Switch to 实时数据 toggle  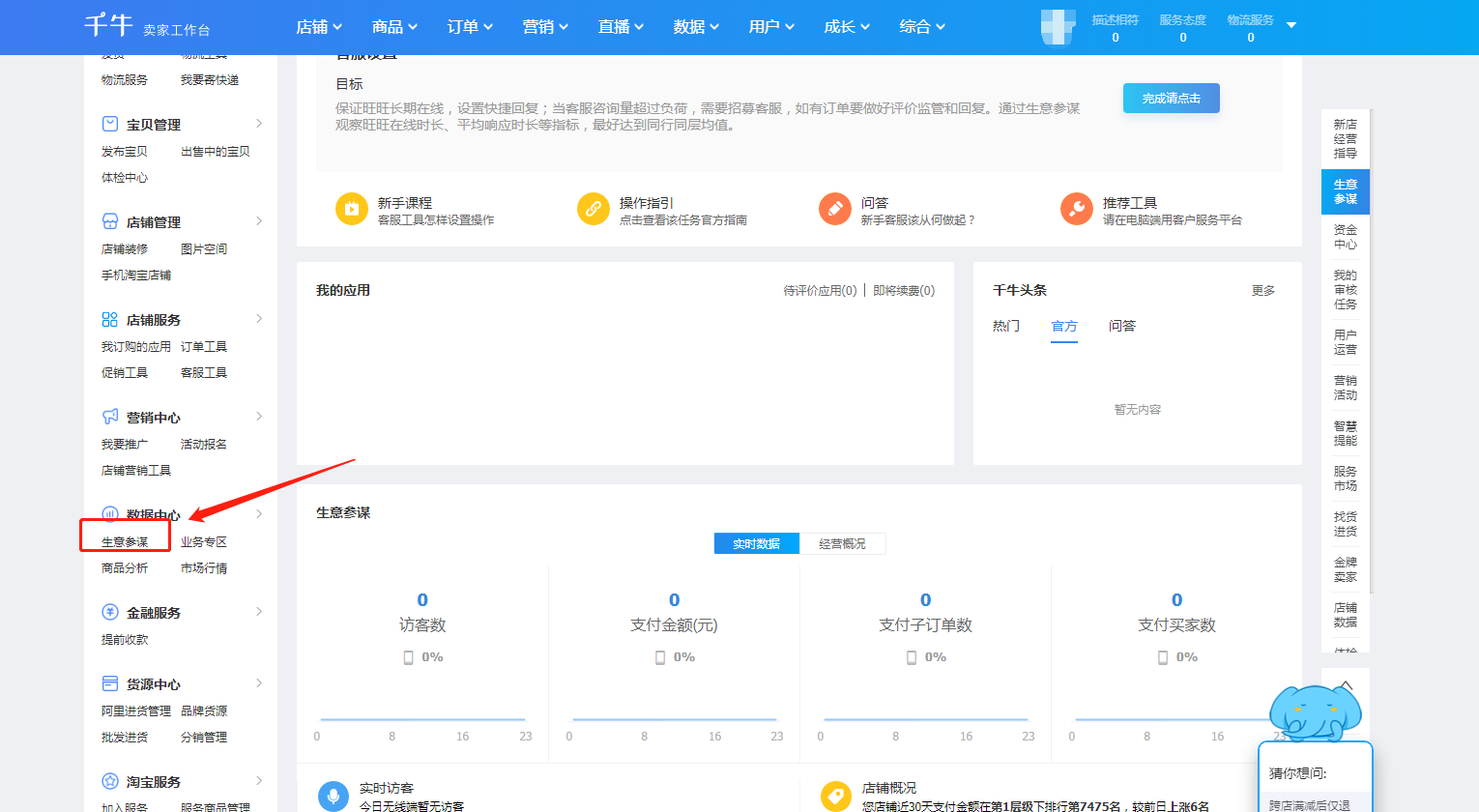pos(757,543)
